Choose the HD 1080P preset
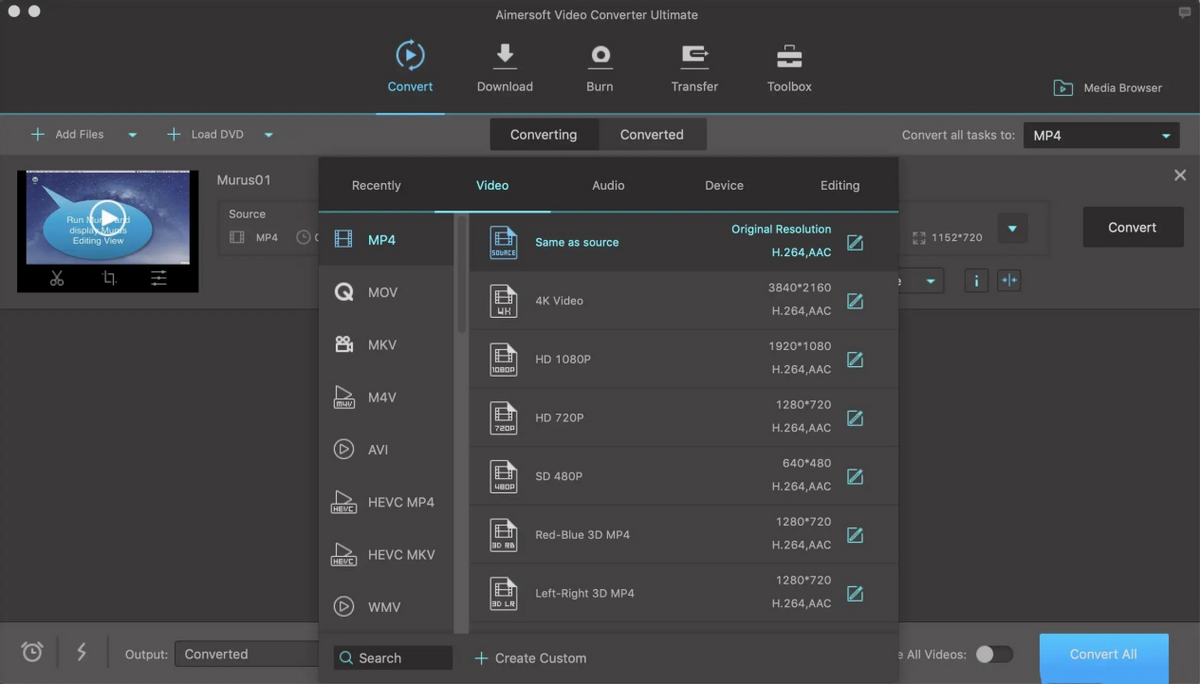Image resolution: width=1200 pixels, height=684 pixels. click(684, 359)
